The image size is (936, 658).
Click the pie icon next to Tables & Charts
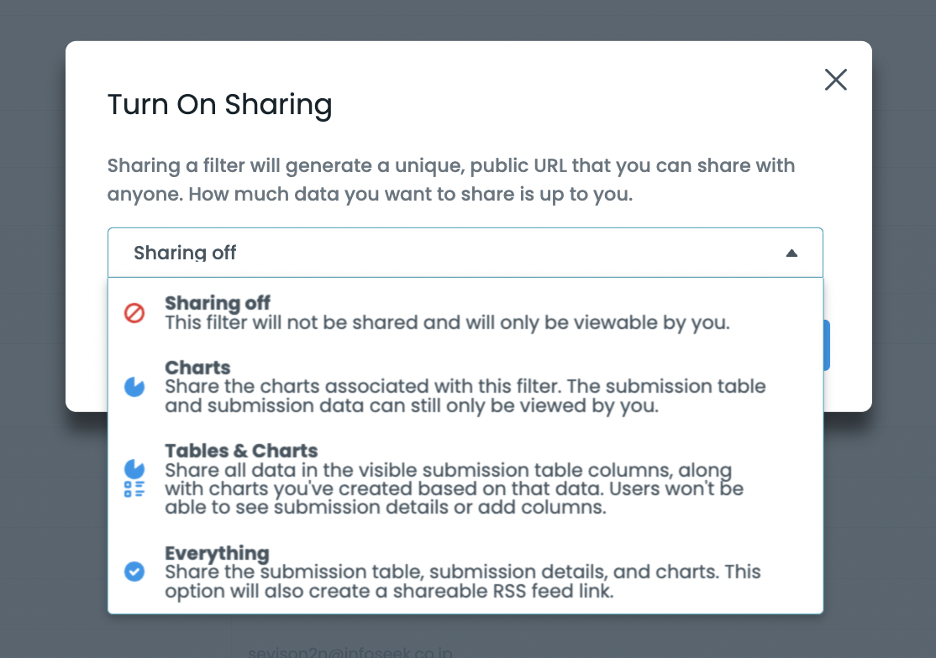point(134,468)
